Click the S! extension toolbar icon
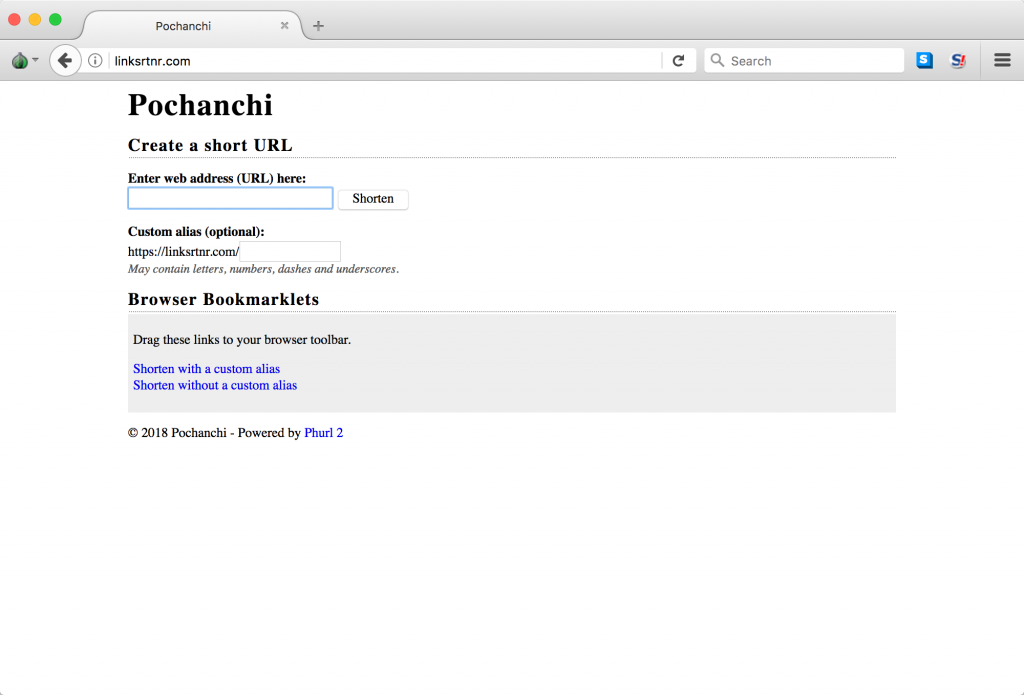This screenshot has width=1024, height=695. click(957, 60)
